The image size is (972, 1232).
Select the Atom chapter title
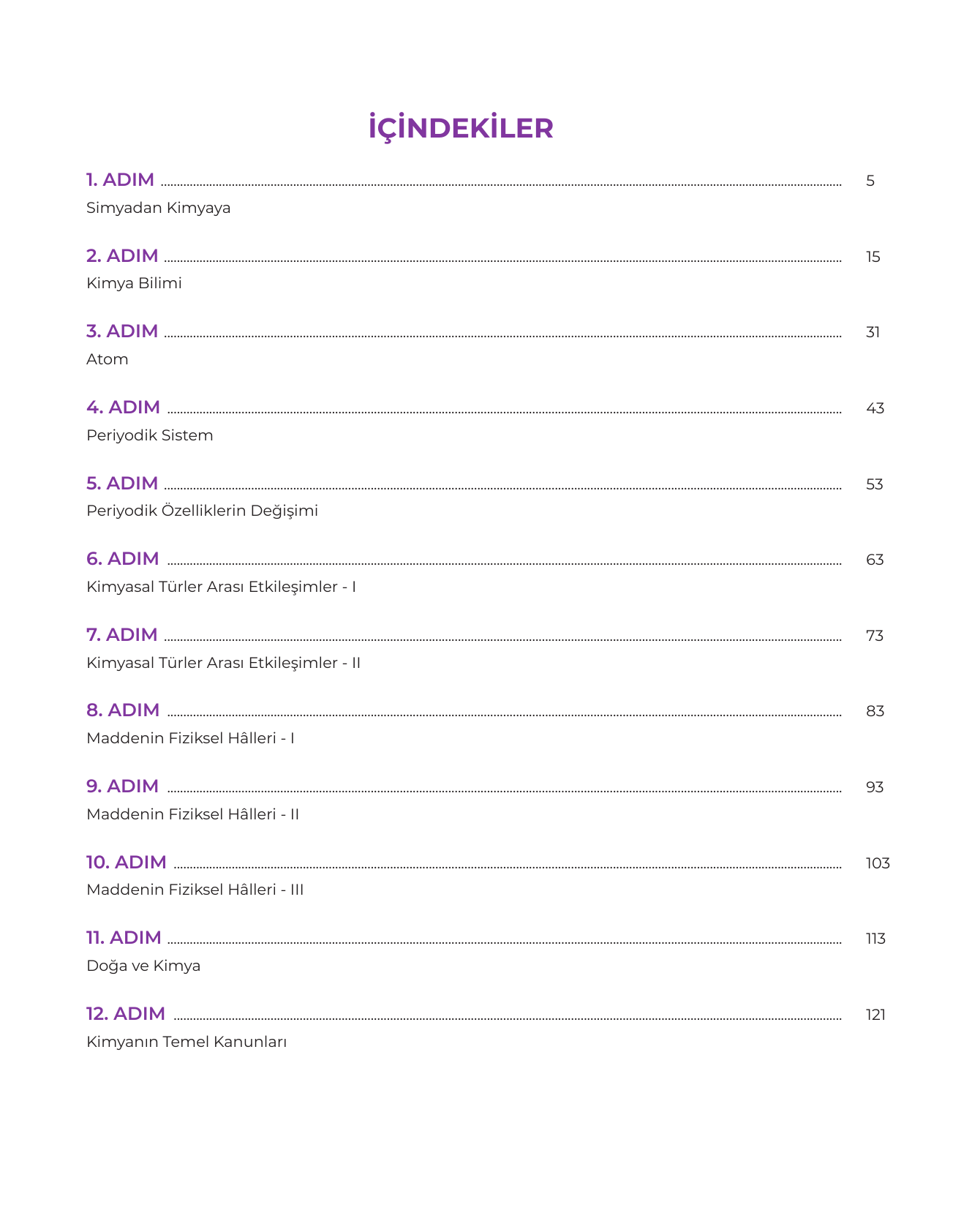107,359
